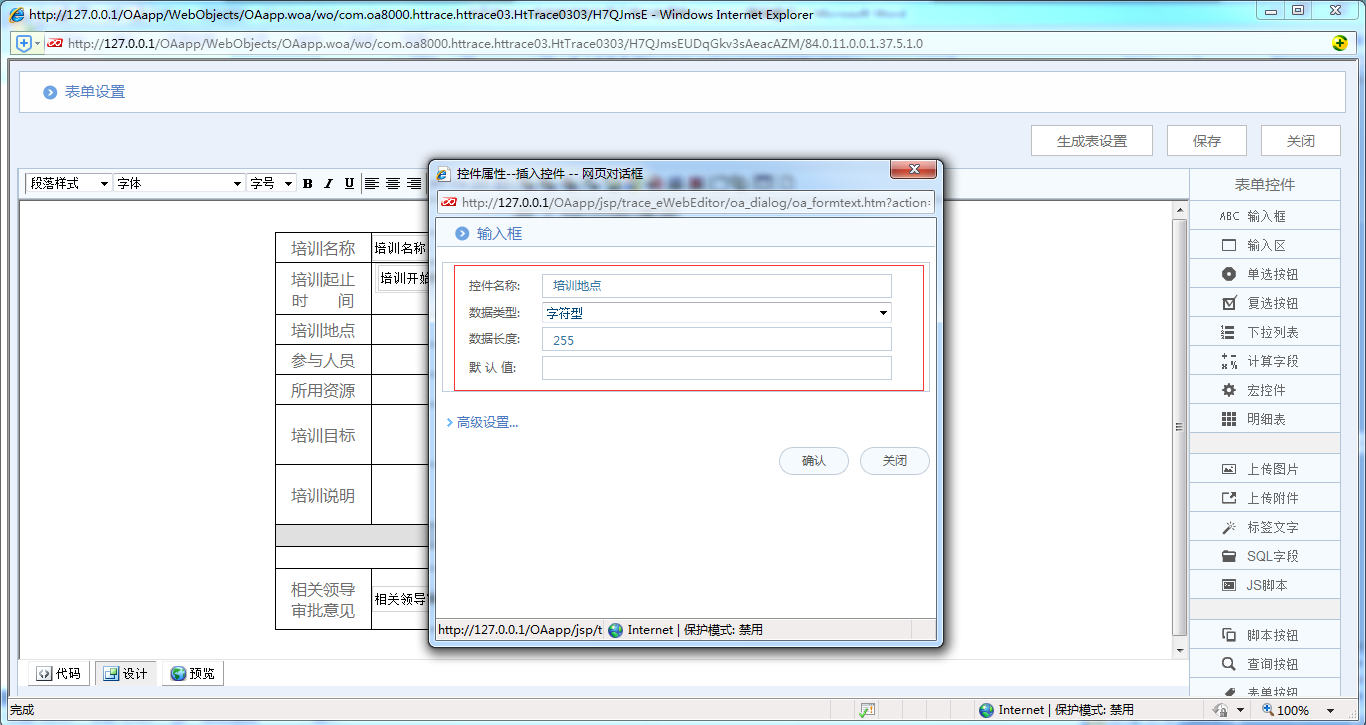Open the 数据类型 dropdown in the dialog
Viewport: 1366px width, 725px height.
pos(881,312)
